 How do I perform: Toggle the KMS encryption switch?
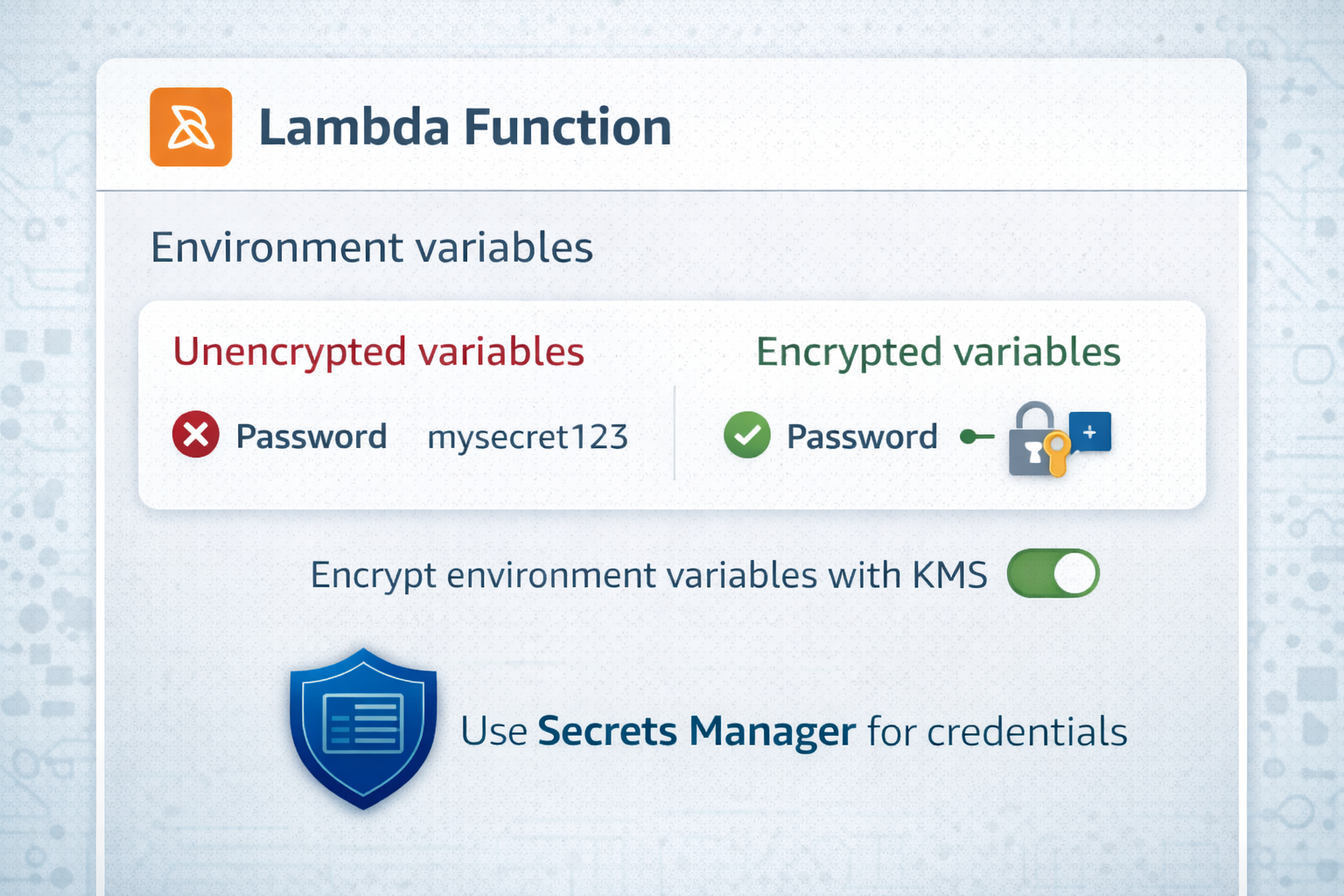1053,574
